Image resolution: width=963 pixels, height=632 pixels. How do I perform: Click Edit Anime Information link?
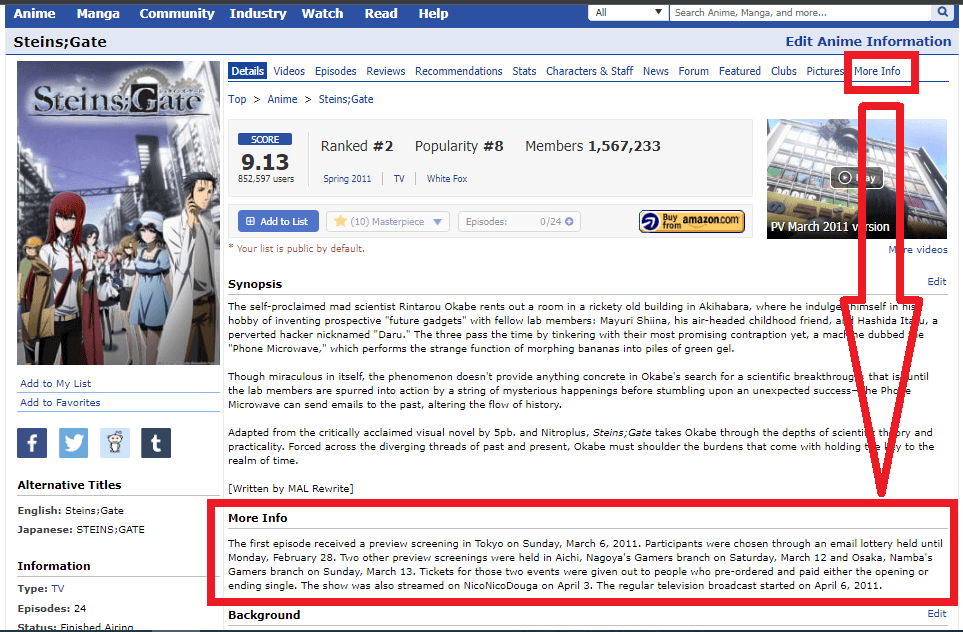point(867,41)
